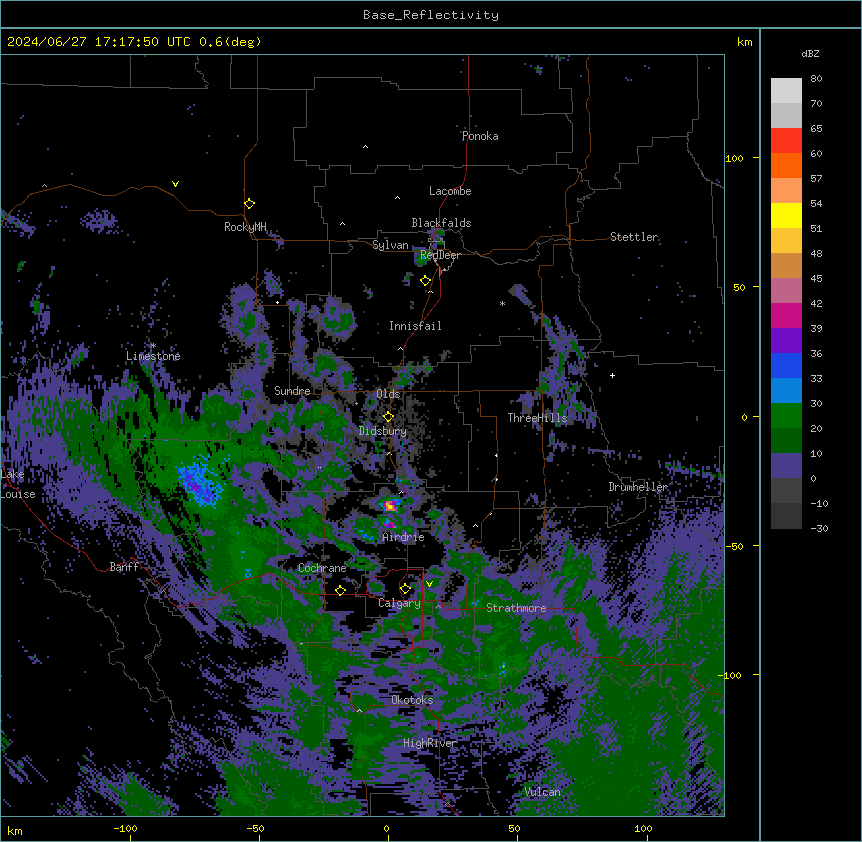Click the Lacombe city label

(450, 191)
